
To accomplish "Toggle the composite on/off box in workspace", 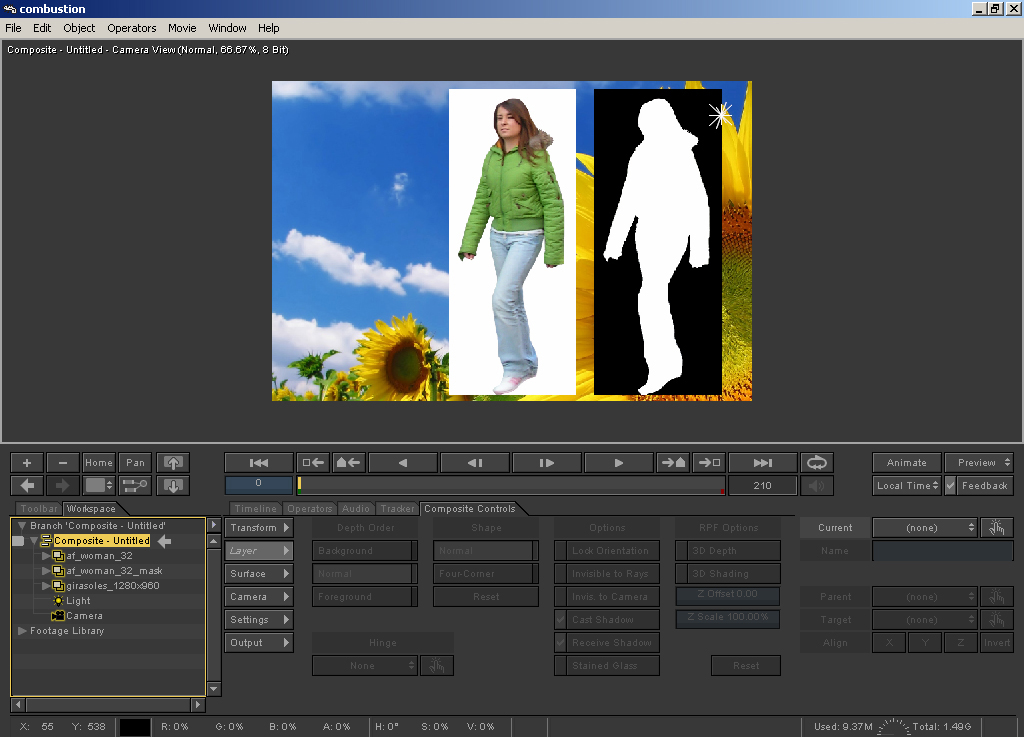I will coord(18,541).
